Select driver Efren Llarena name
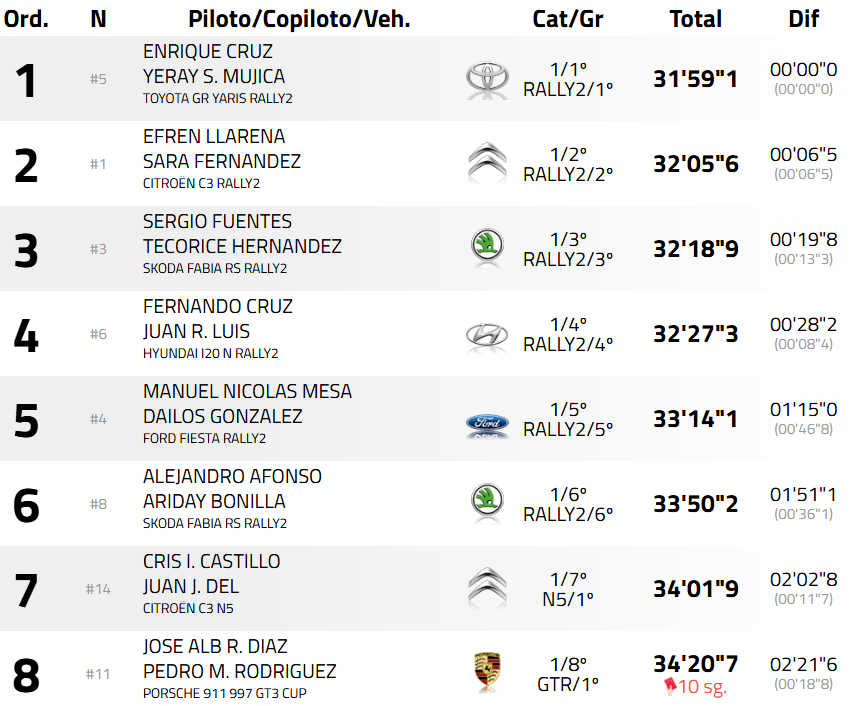 click(x=214, y=136)
